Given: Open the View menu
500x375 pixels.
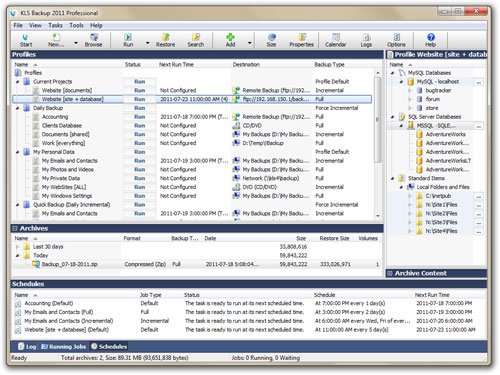Looking at the screenshot, I should point(35,25).
